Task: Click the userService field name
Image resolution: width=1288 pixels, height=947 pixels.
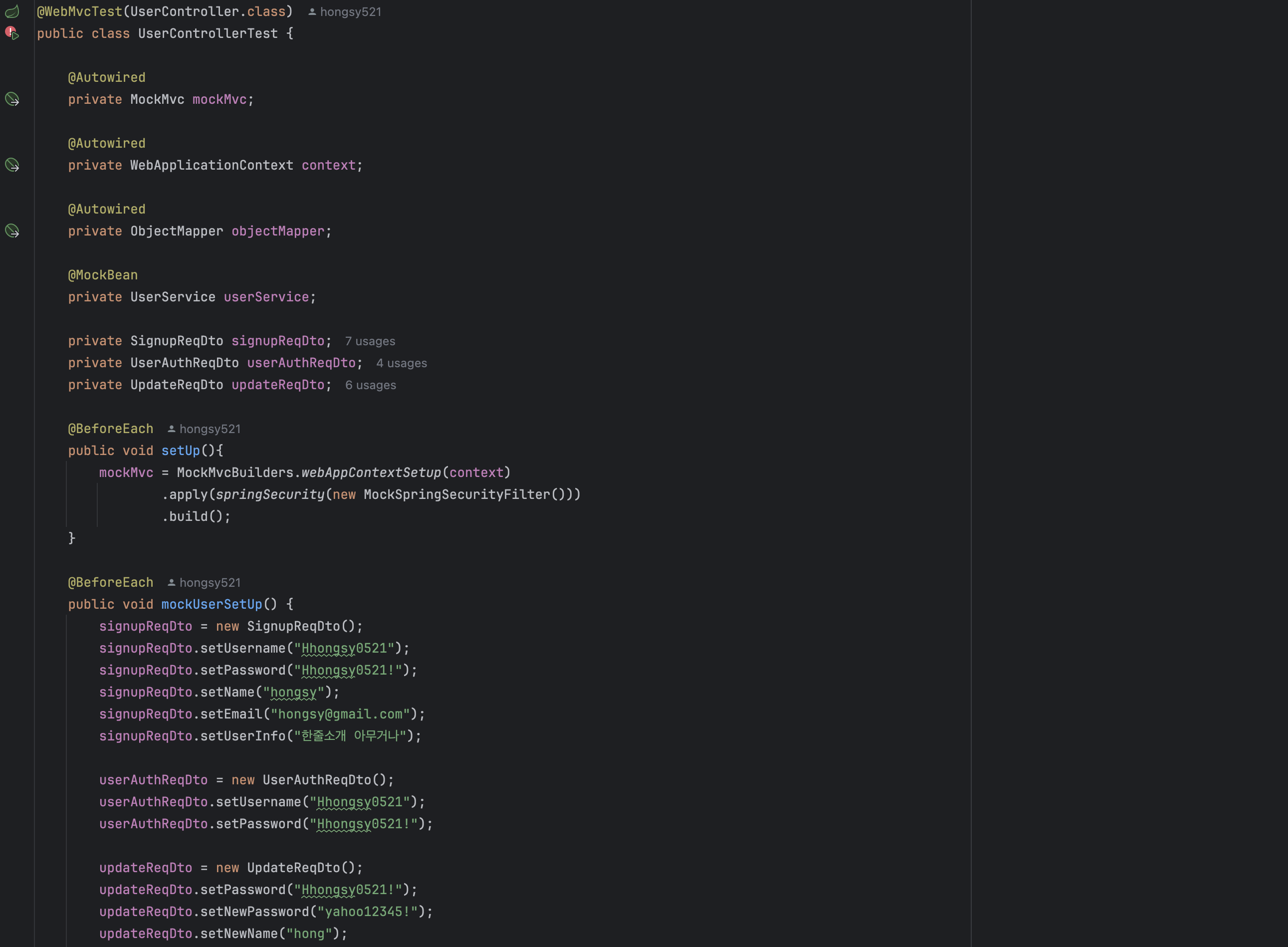Action: point(266,297)
